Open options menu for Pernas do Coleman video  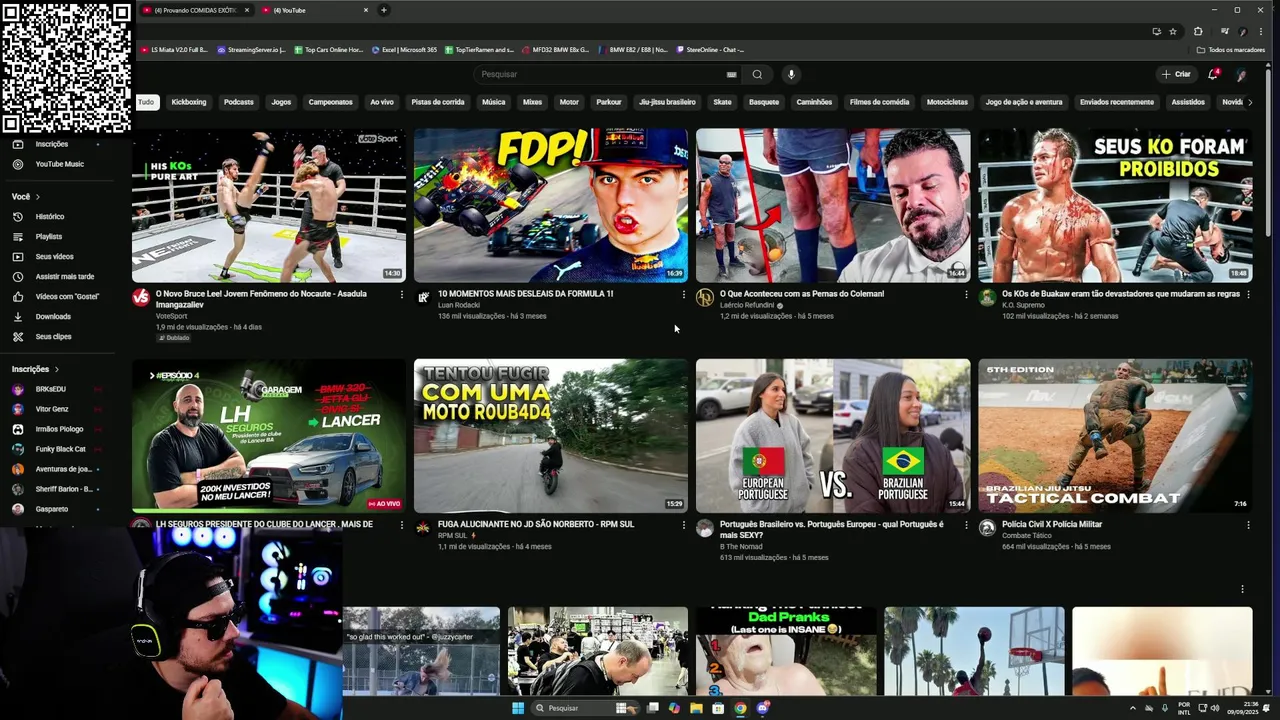[x=966, y=295]
